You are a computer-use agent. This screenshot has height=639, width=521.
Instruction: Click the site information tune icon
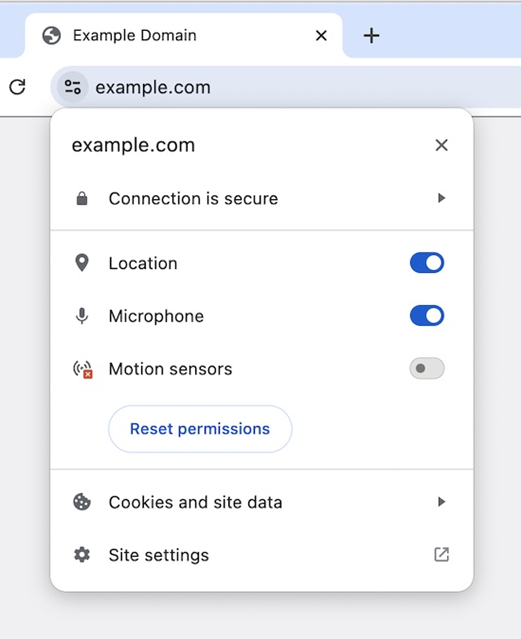pos(73,87)
